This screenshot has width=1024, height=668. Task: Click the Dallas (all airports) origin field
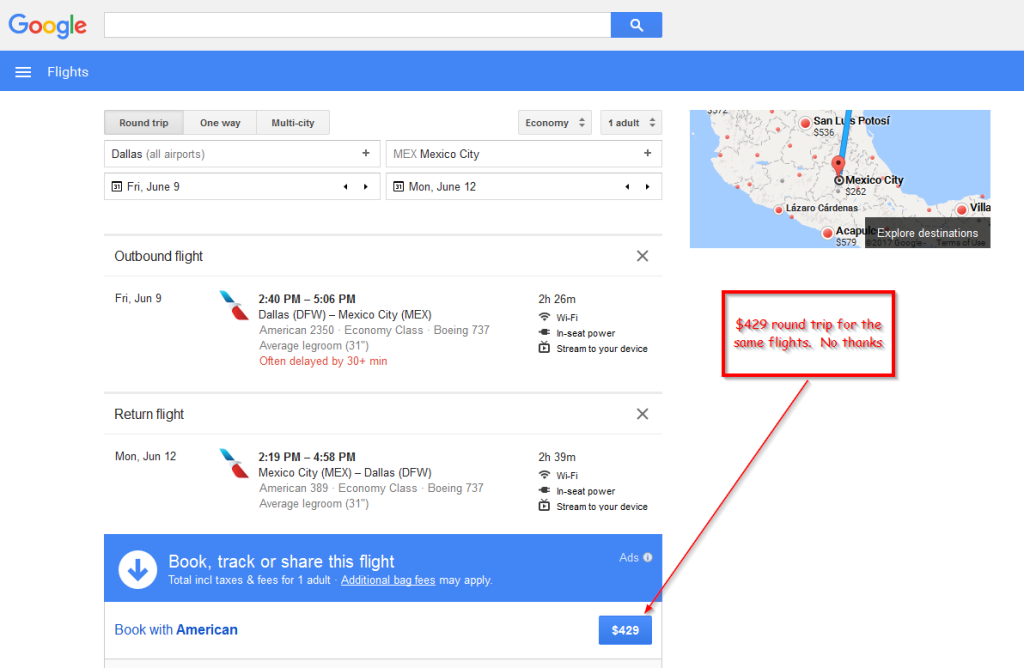[242, 154]
